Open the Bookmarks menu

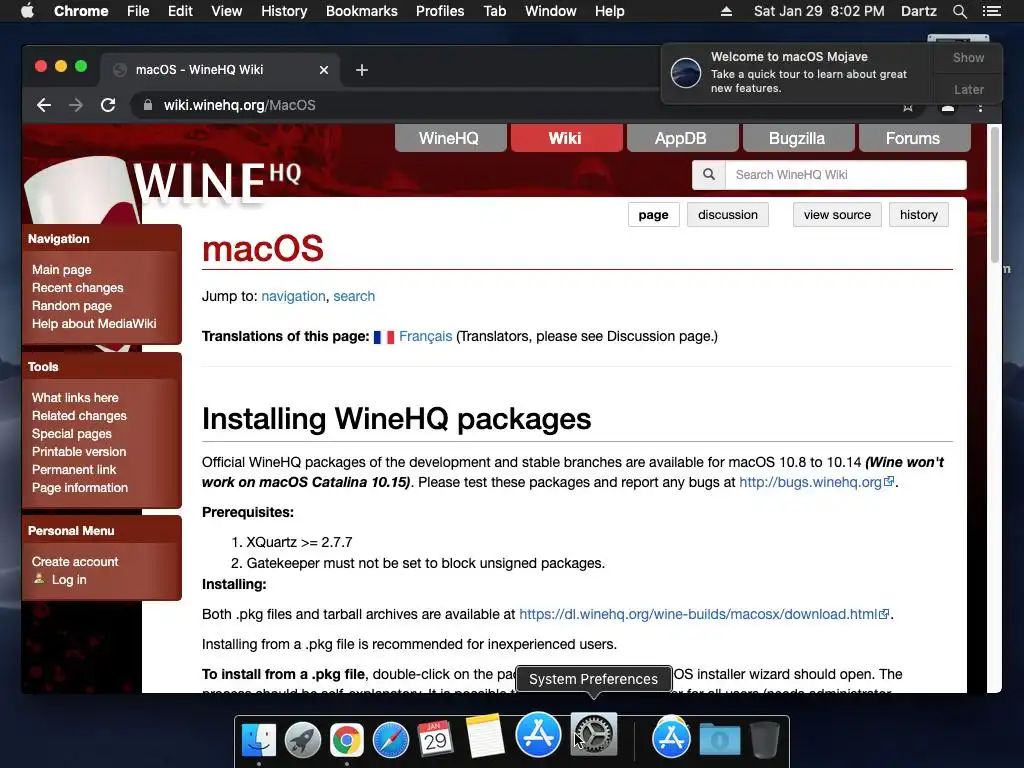(x=362, y=11)
